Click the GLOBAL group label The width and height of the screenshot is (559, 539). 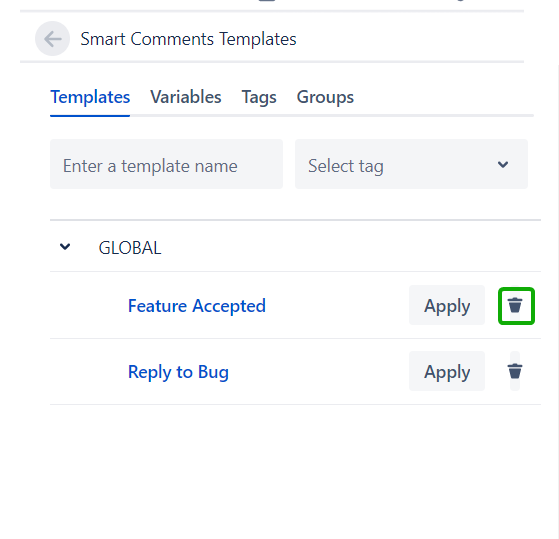(x=130, y=248)
